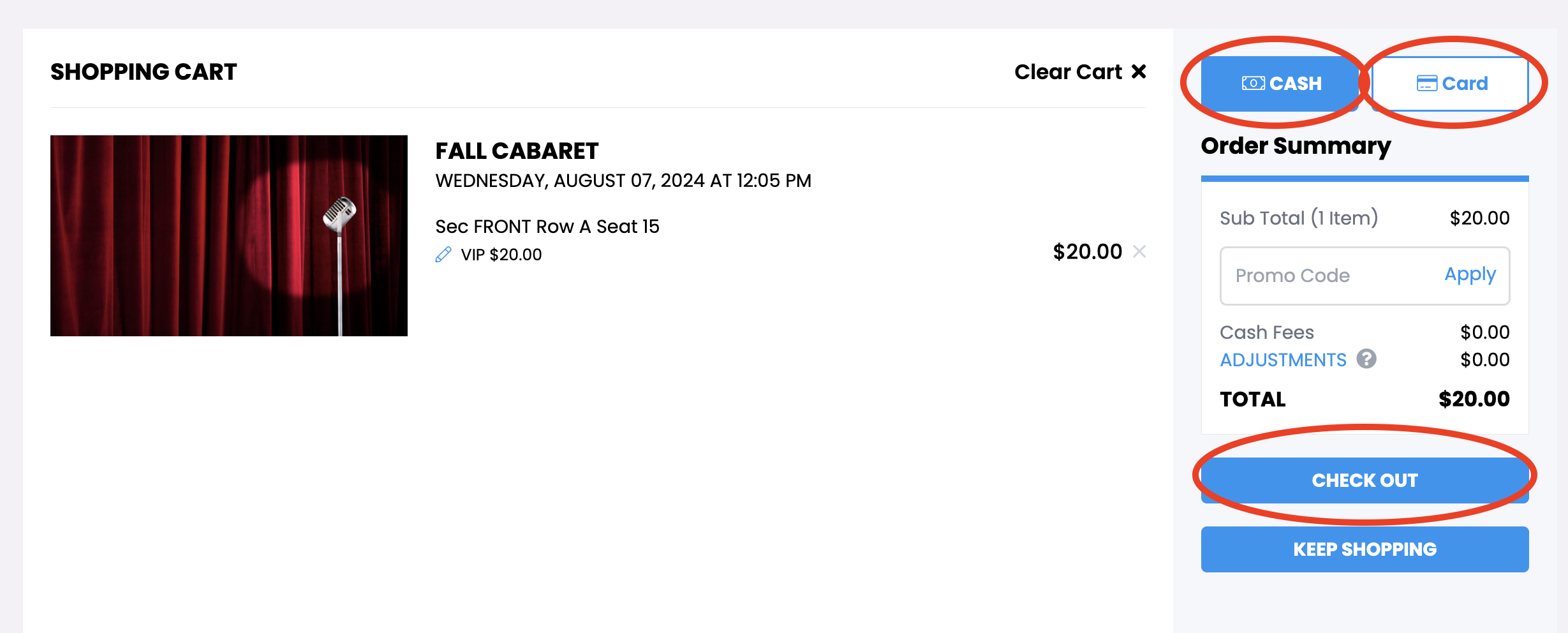Remove the ticket using the gray X icon
The height and width of the screenshot is (633, 1568).
point(1139,251)
